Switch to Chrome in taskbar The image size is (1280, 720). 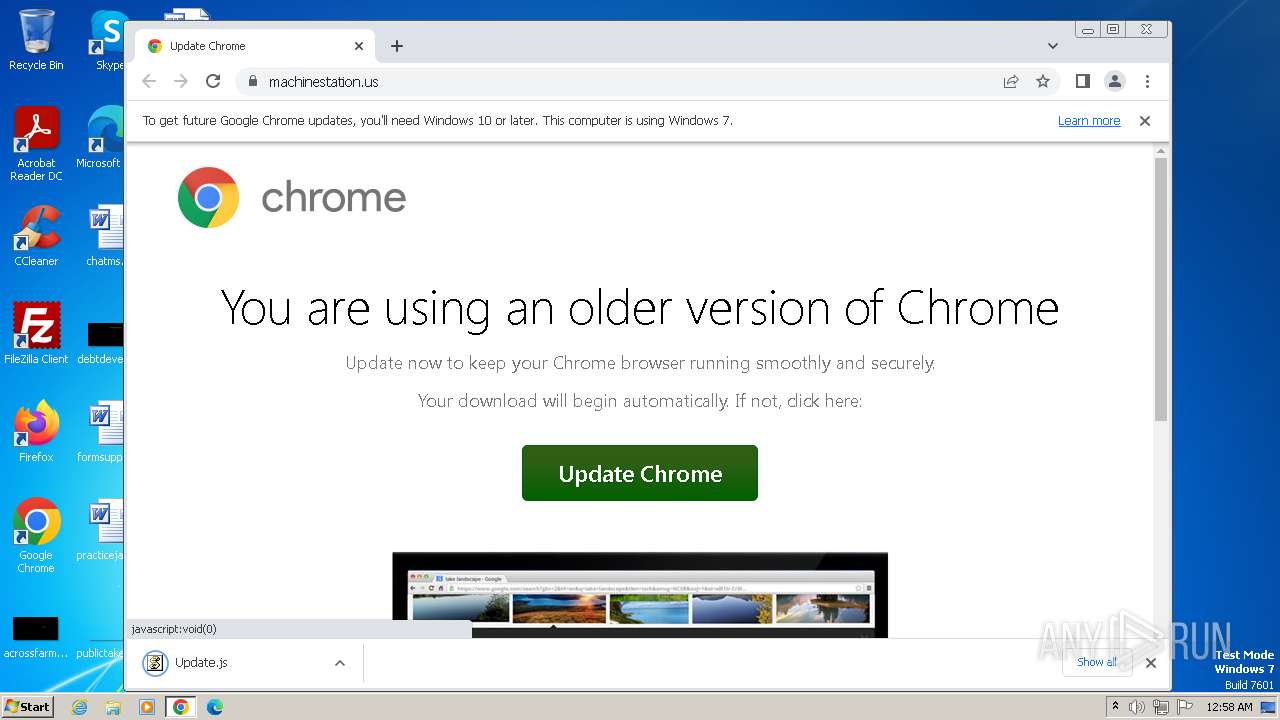(x=181, y=707)
